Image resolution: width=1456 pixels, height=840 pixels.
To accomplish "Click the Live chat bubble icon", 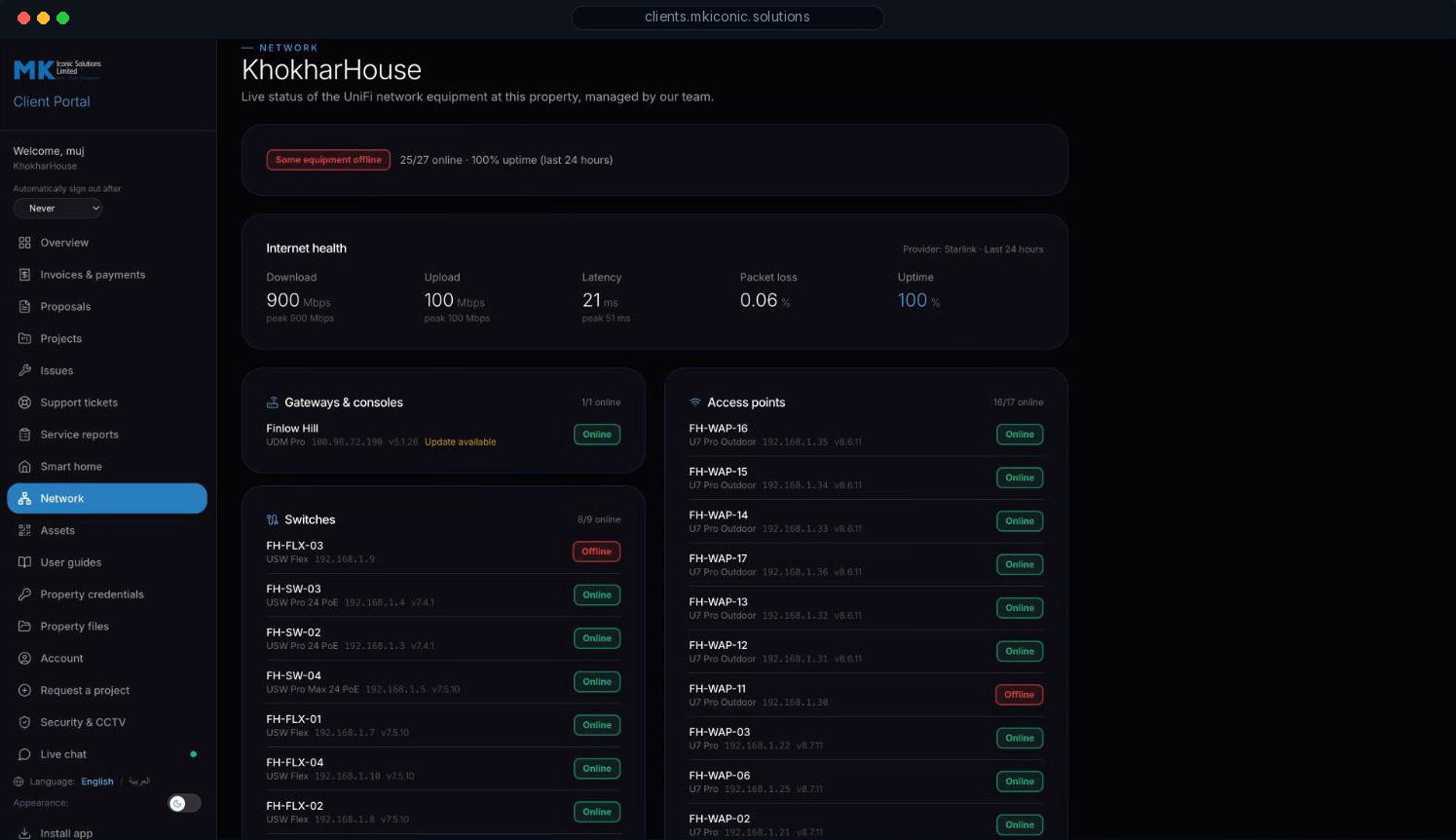I will (24, 754).
